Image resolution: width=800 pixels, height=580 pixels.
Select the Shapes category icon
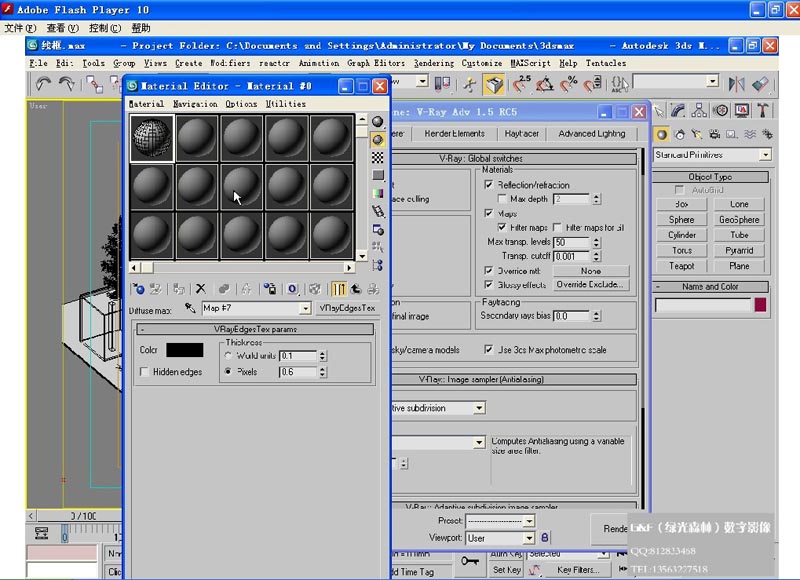pyautogui.click(x=680, y=135)
